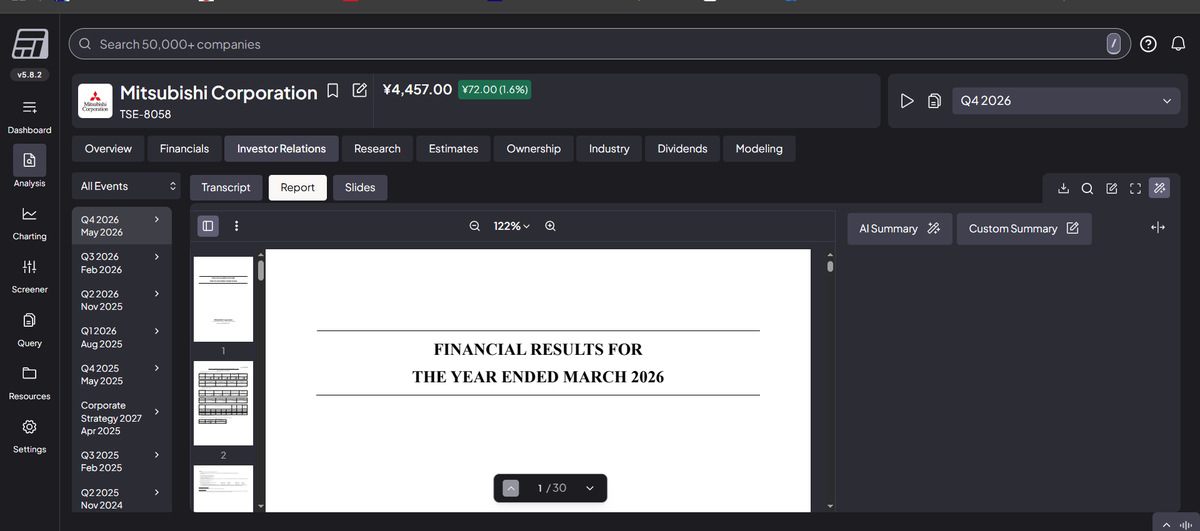Click the play icon beside quarter selector

[906, 101]
